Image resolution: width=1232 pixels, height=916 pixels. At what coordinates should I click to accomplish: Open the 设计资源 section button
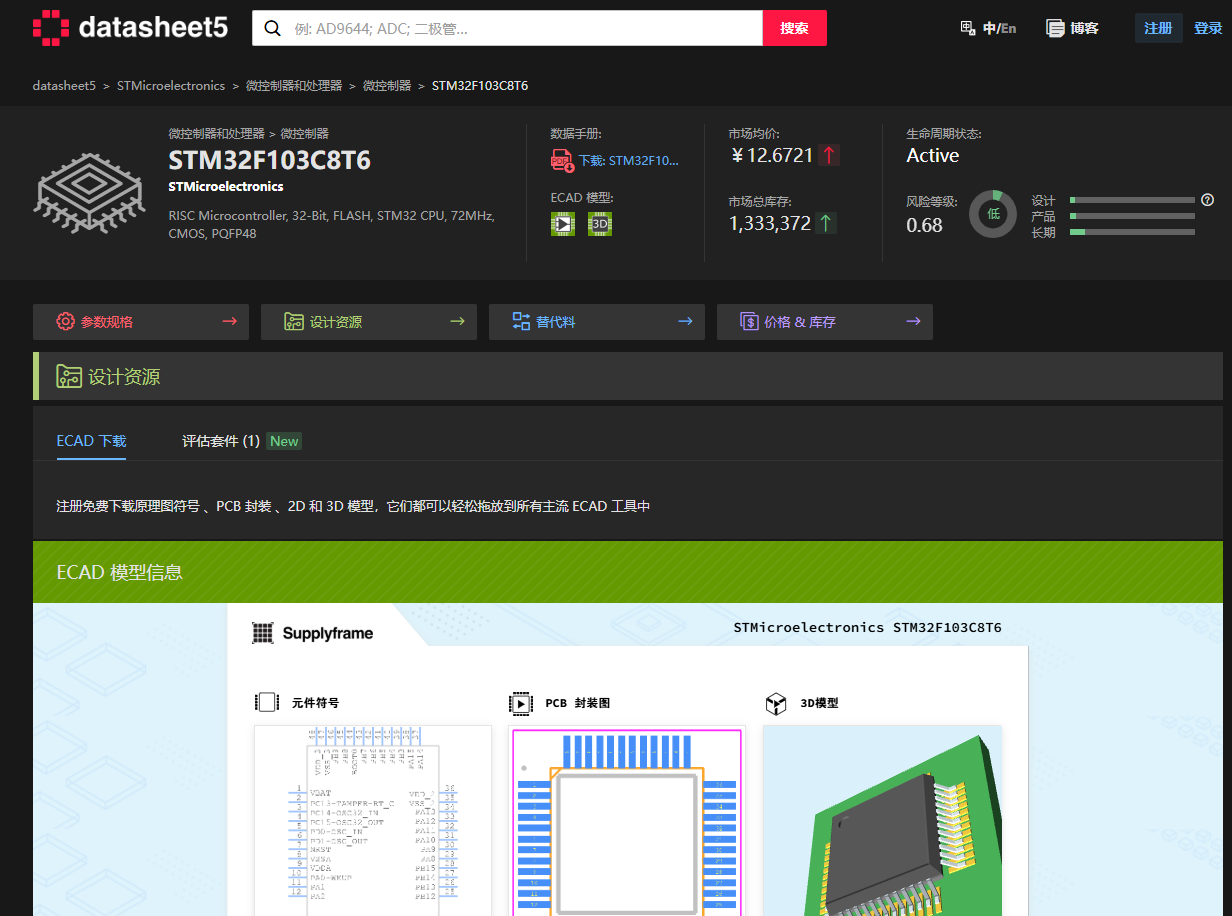pyautogui.click(x=369, y=322)
